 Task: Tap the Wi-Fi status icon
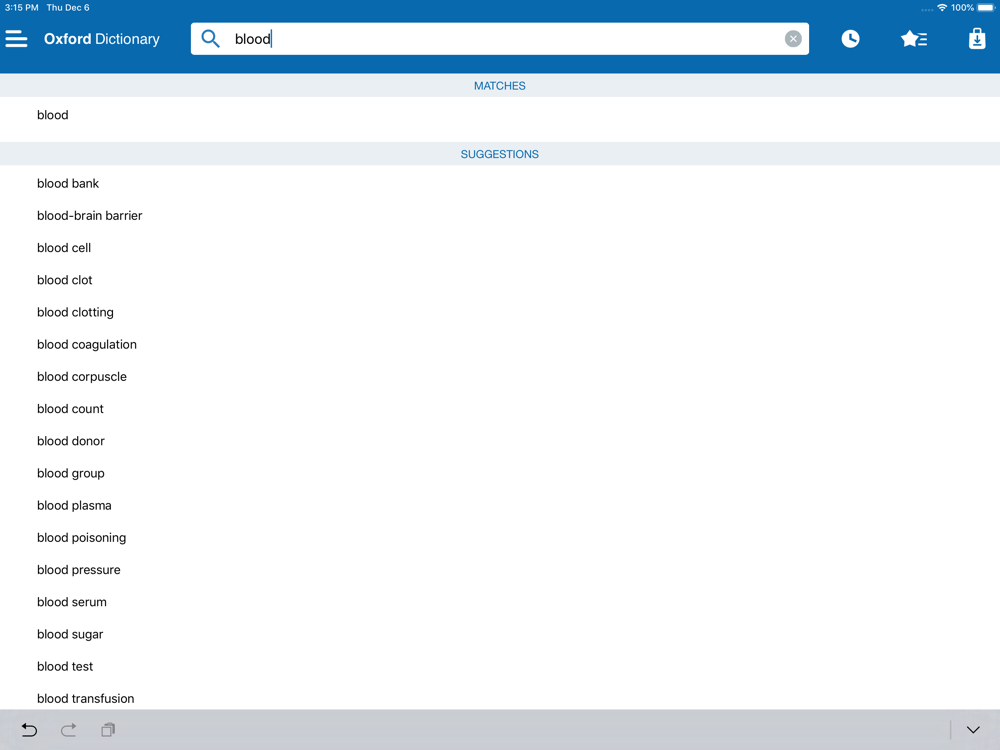(x=941, y=8)
